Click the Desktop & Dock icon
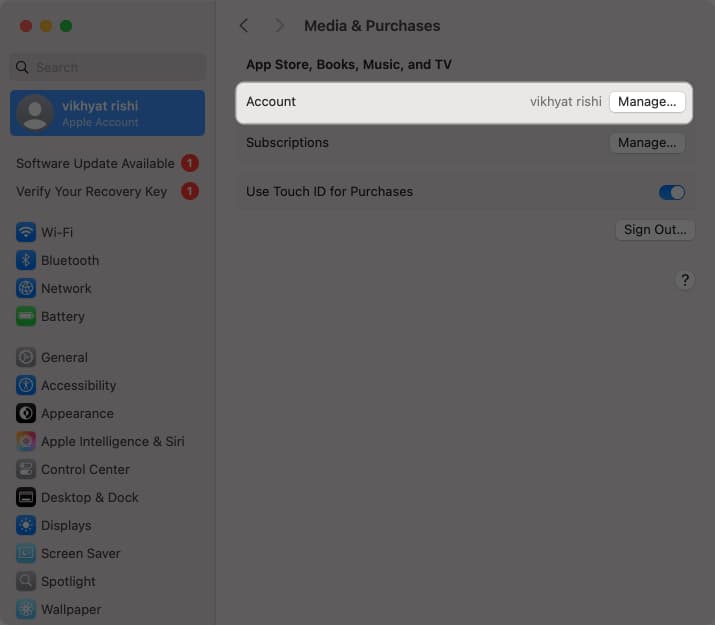 click(26, 497)
